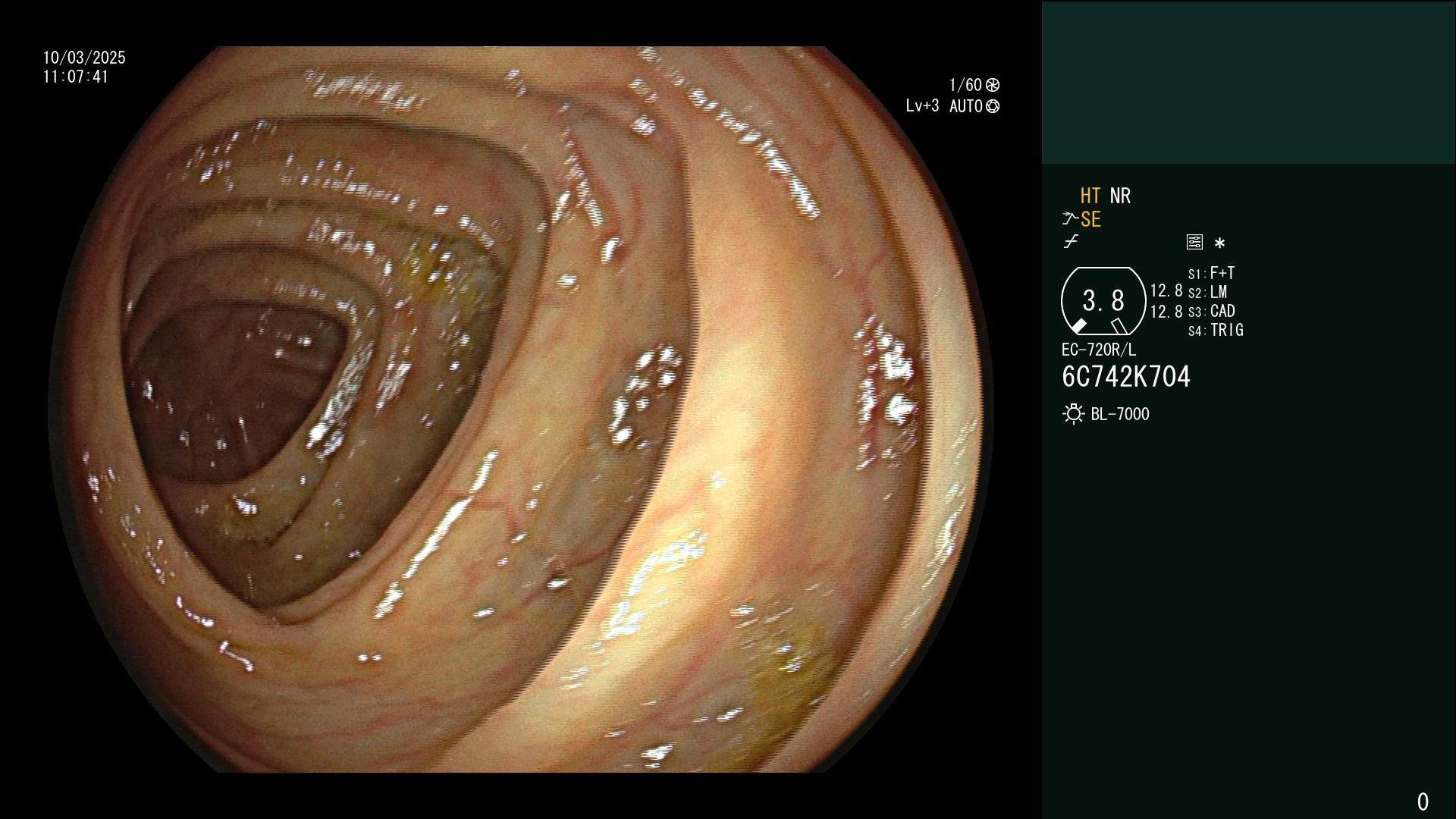Select the SE enhancement label
Screen dimensions: 1456x819
coord(1090,220)
